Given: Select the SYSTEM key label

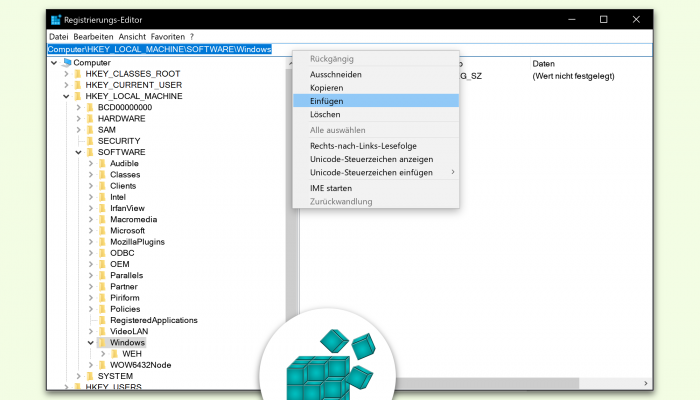Looking at the screenshot, I should point(115,376).
